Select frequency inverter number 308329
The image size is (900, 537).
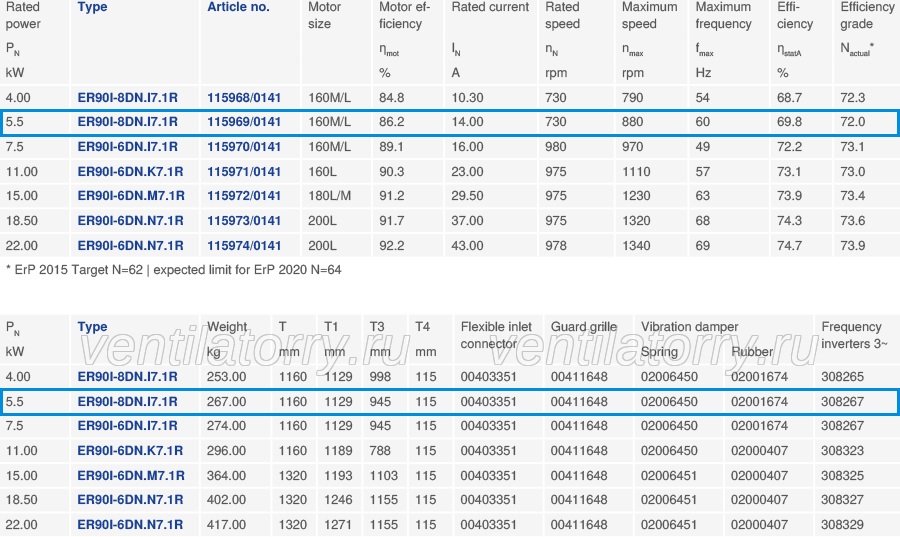[x=842, y=524]
